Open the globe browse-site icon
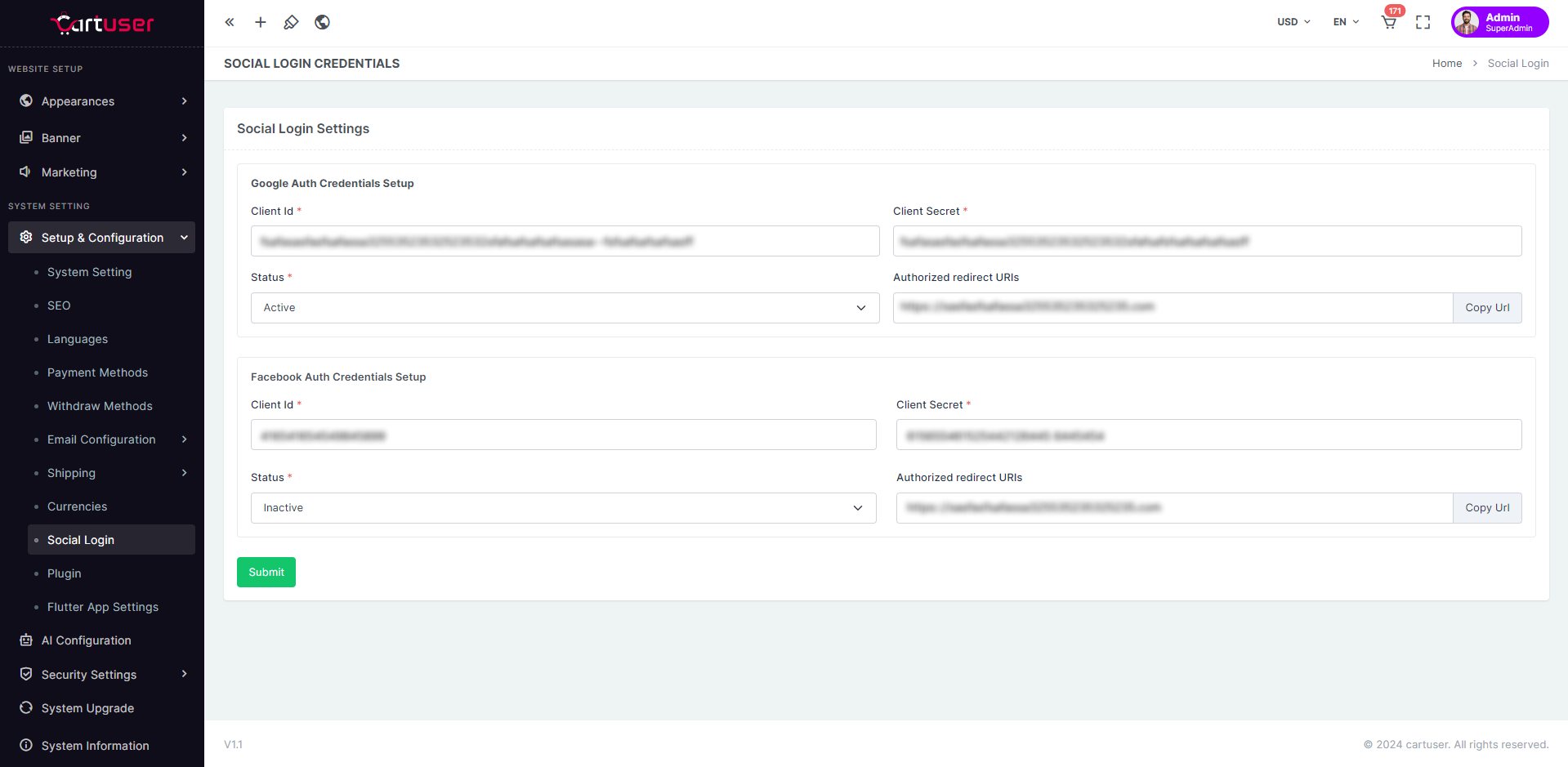Viewport: 1568px width, 767px height. click(x=323, y=22)
